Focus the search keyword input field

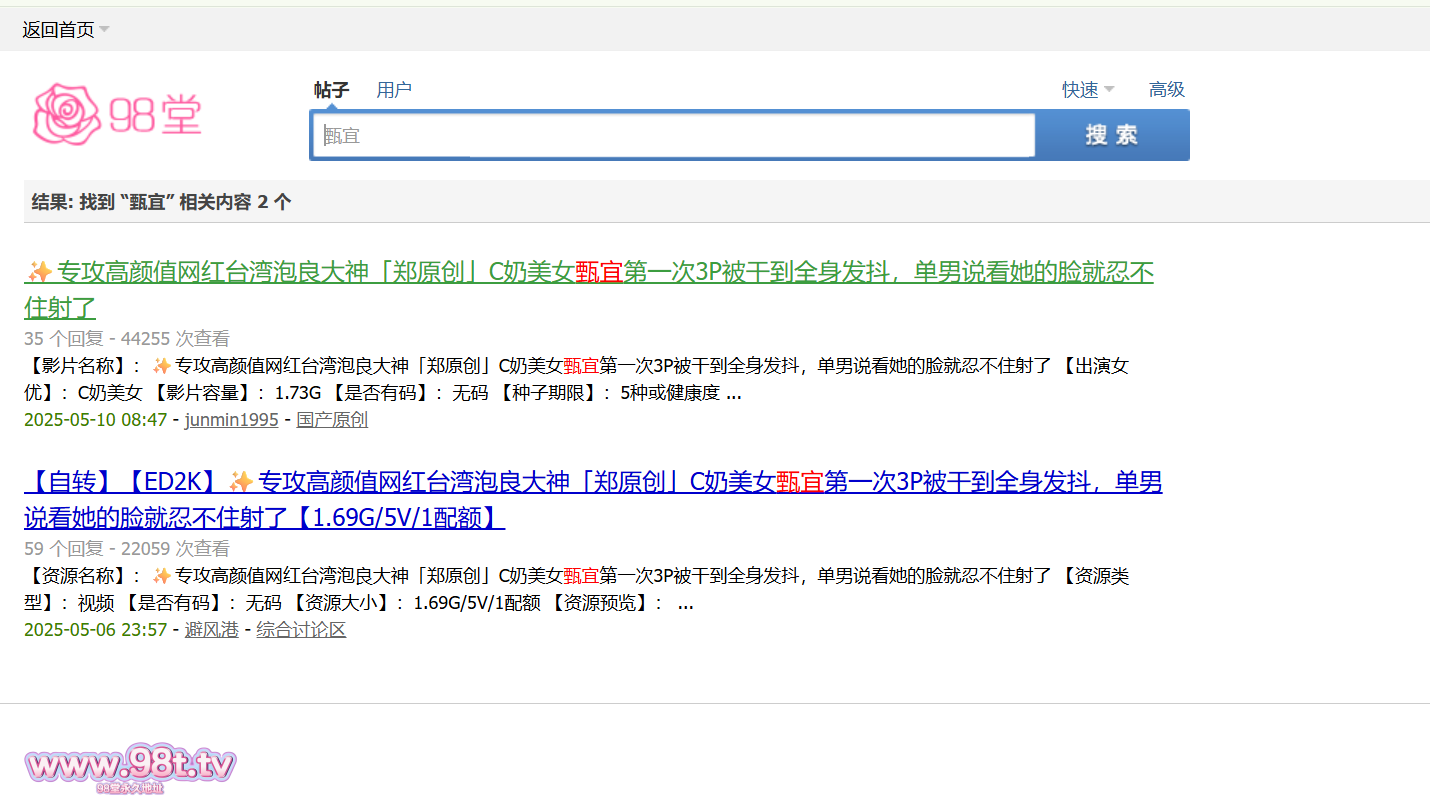(x=673, y=135)
